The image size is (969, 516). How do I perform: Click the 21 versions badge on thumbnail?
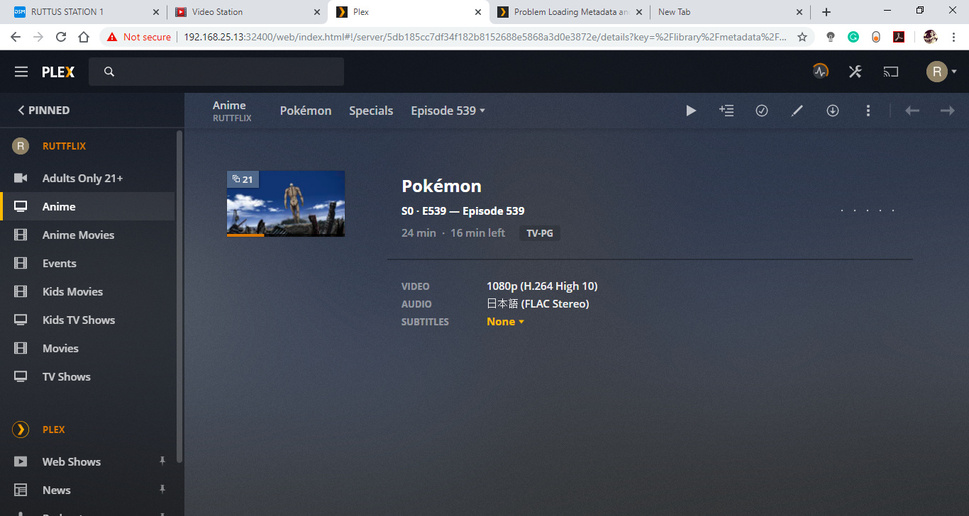(242, 179)
